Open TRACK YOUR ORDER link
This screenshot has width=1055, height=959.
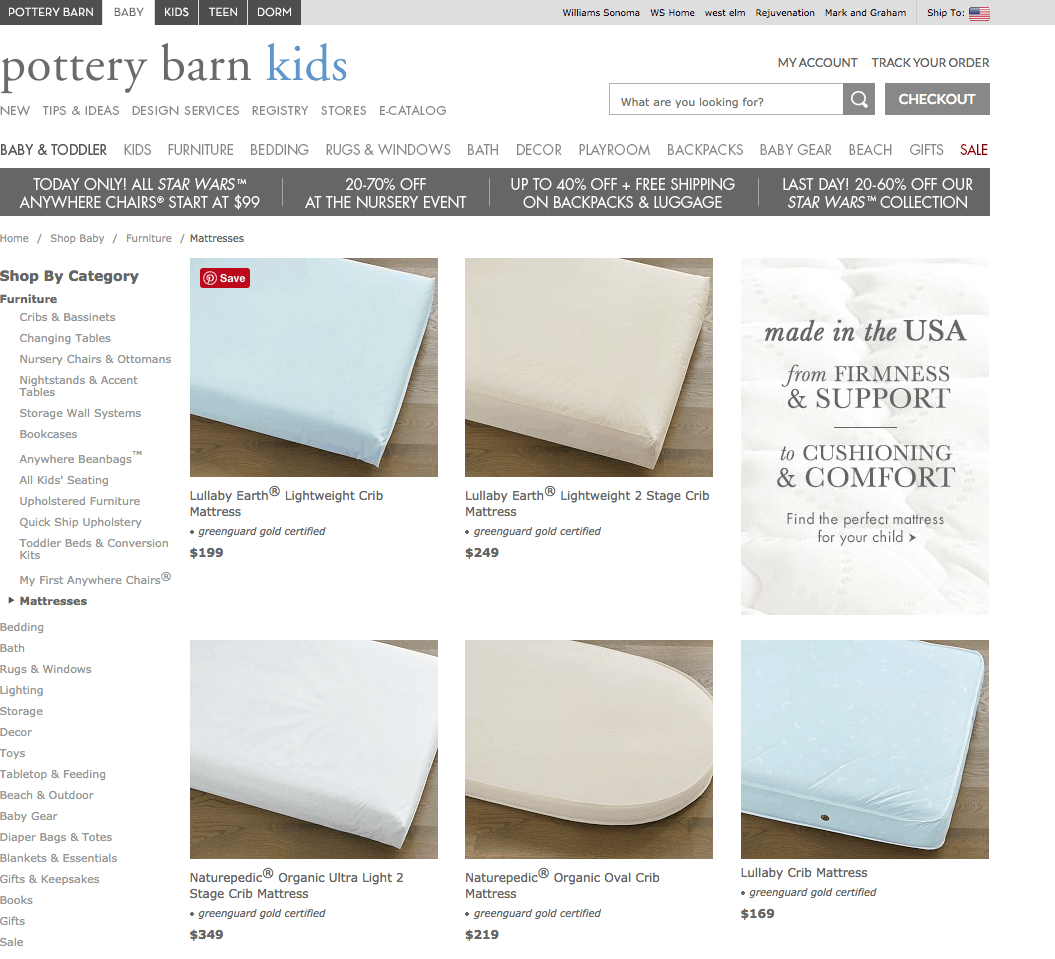[930, 63]
